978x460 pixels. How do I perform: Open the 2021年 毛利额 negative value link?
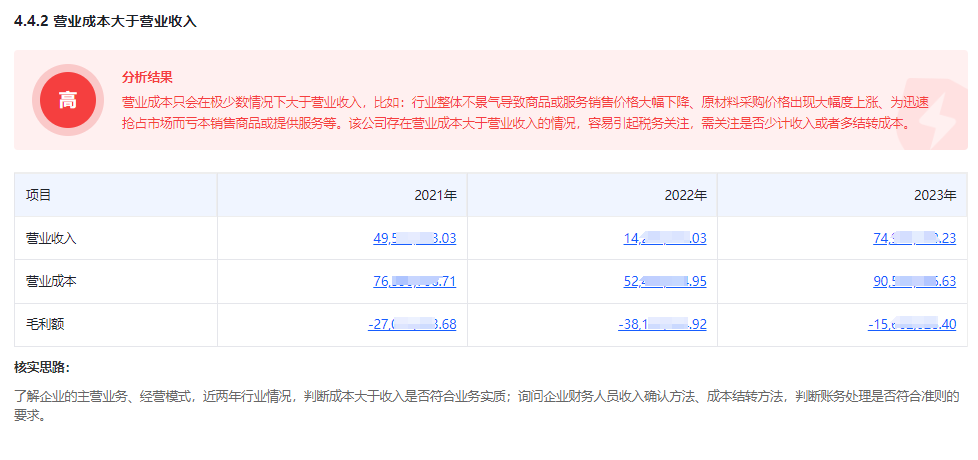412,324
